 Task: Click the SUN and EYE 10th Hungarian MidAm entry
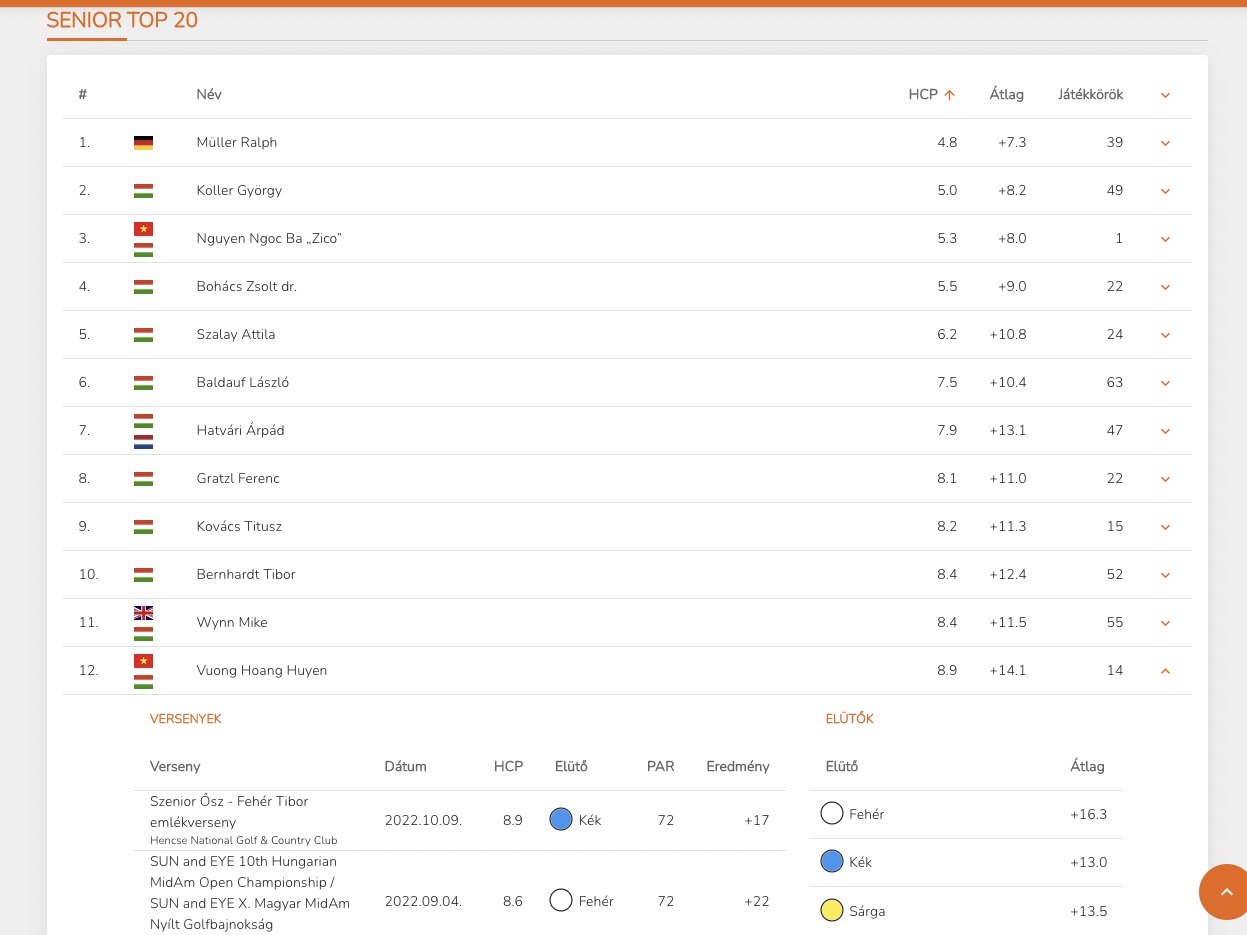point(250,893)
